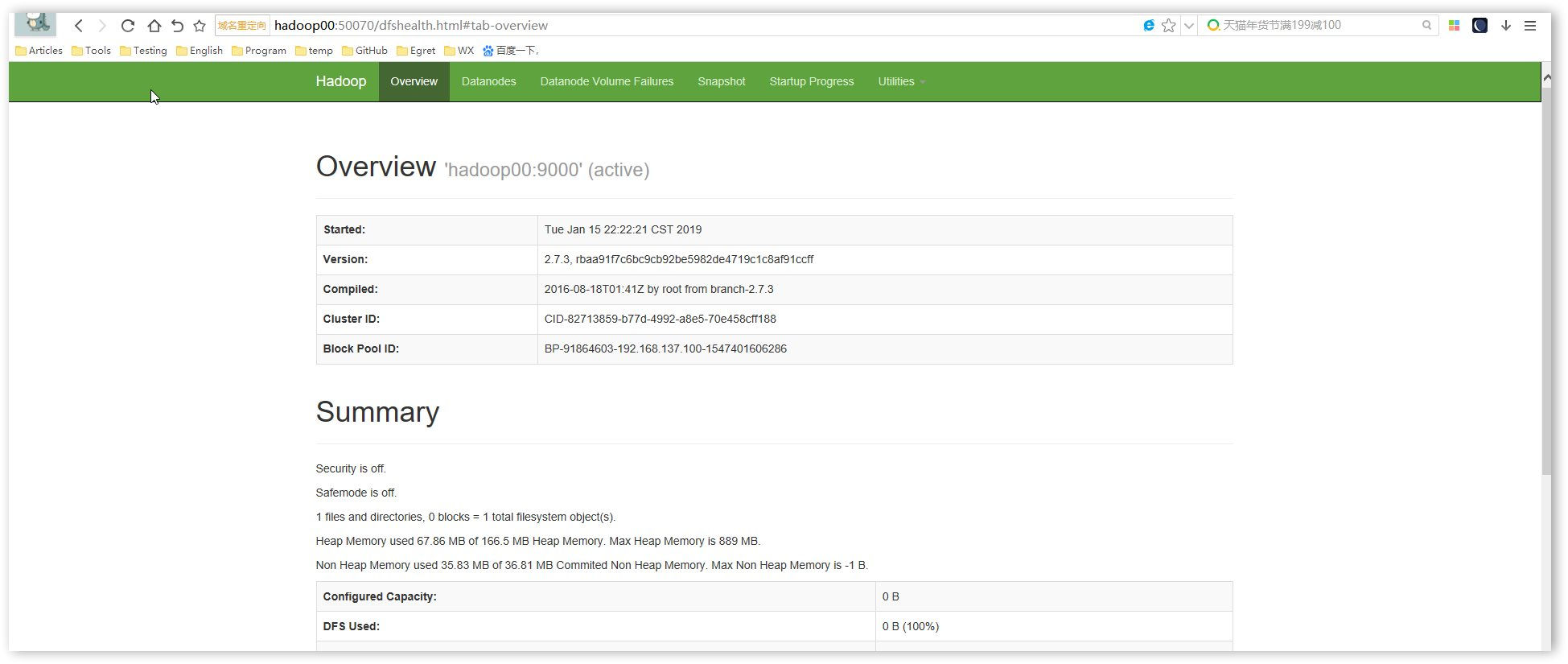
Task: Open the English bookmark folder
Action: click(200, 50)
